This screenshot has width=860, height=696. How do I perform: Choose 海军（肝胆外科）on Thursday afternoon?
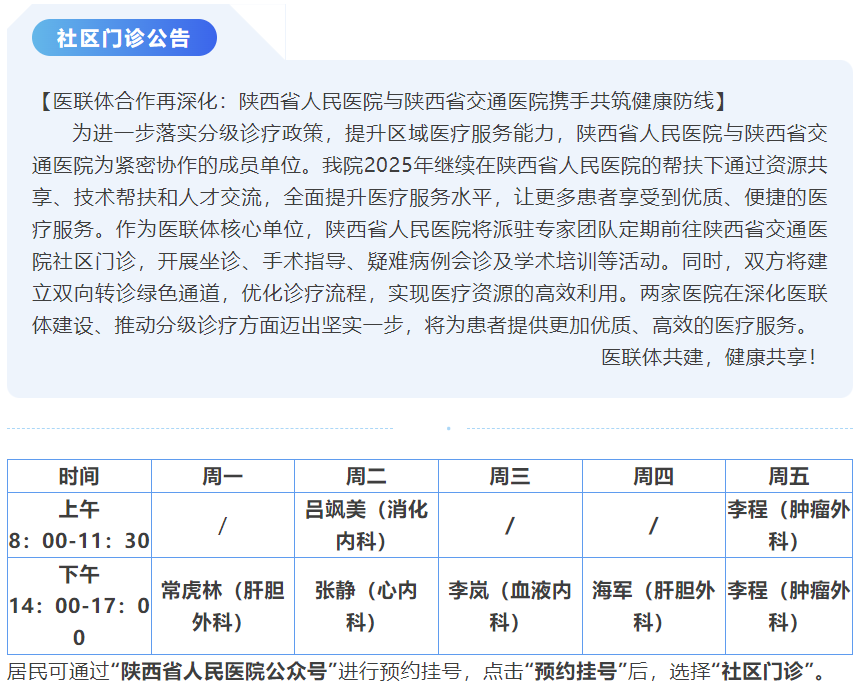tap(653, 606)
